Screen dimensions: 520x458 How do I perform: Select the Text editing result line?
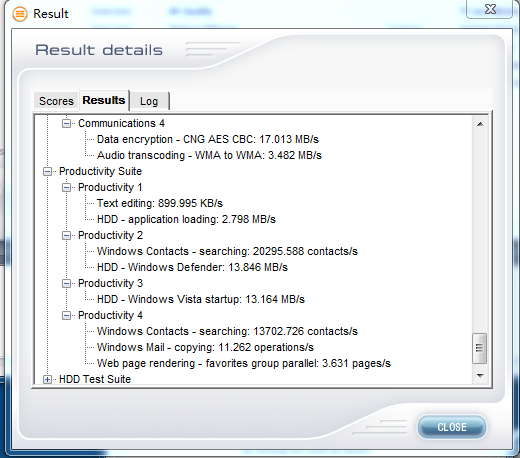(160, 203)
